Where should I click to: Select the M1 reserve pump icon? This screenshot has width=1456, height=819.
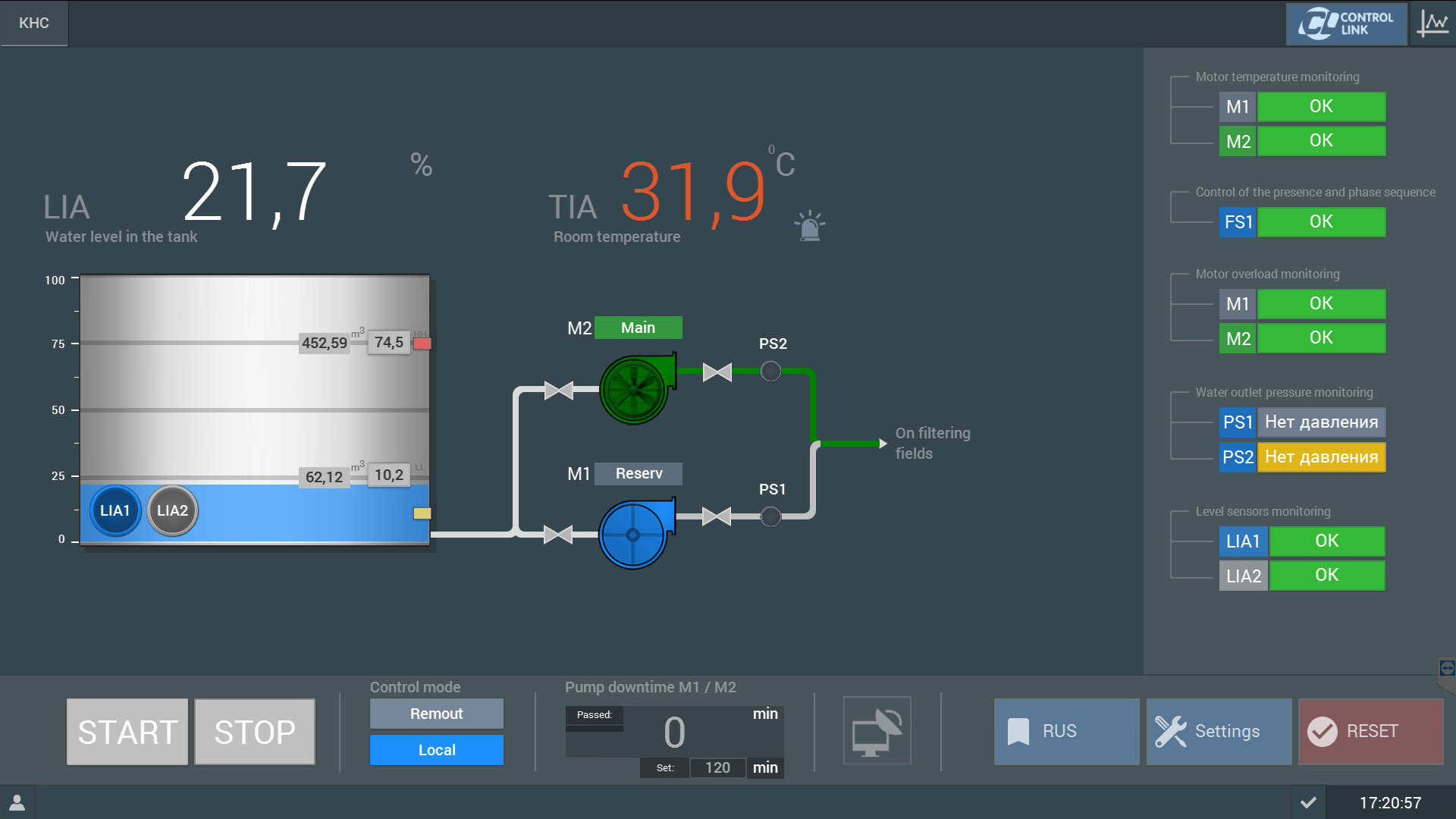[x=636, y=534]
